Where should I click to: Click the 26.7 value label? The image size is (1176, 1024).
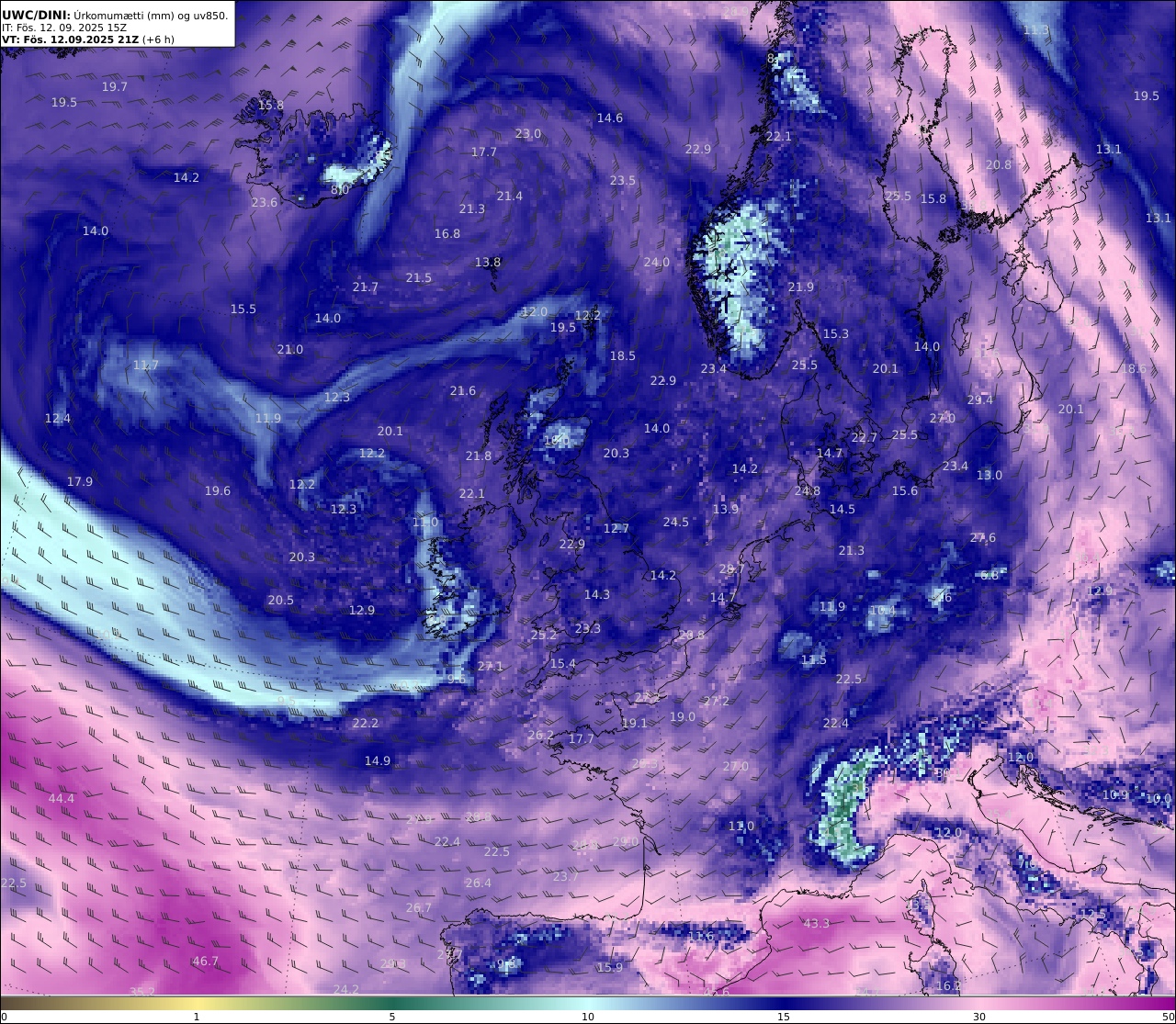pyautogui.click(x=419, y=907)
